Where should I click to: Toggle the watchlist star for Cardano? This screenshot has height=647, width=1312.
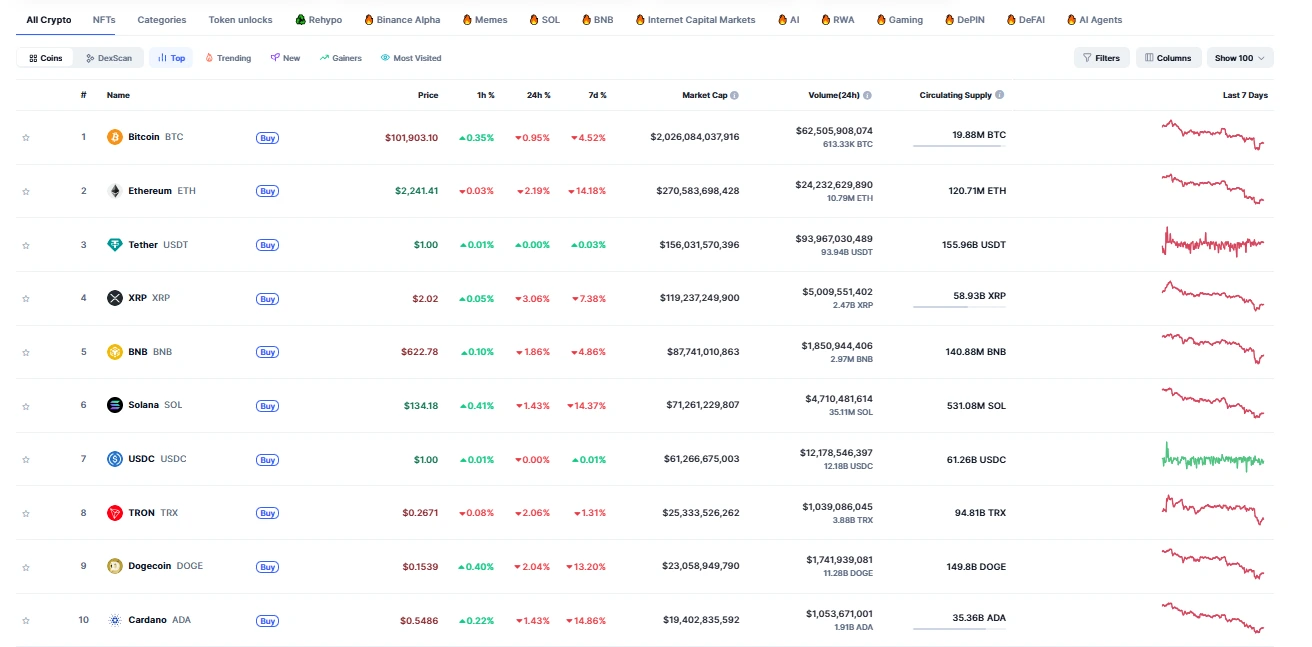pos(26,619)
